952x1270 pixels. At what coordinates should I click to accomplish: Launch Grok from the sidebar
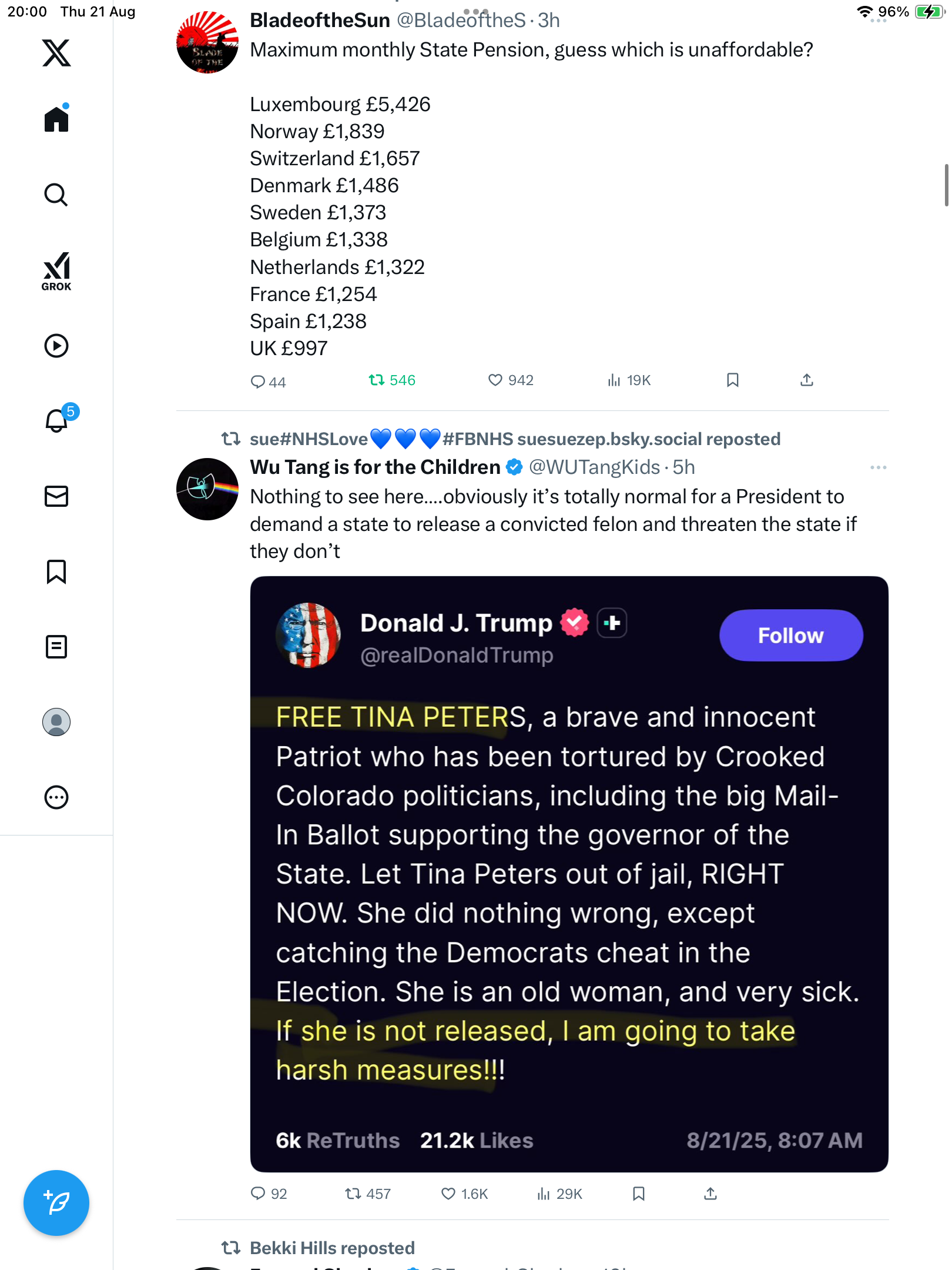[56, 271]
